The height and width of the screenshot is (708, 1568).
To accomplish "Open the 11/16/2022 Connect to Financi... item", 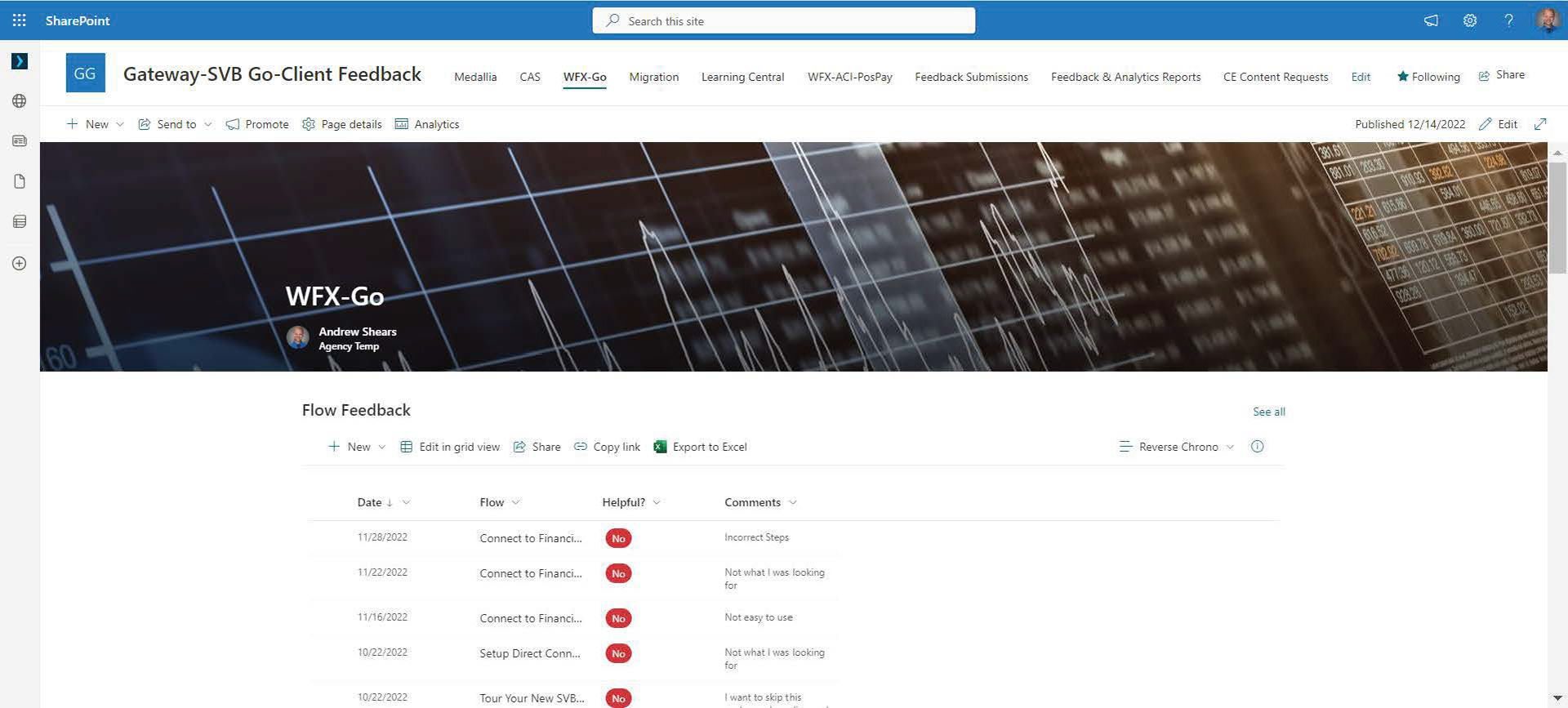I will coord(531,618).
